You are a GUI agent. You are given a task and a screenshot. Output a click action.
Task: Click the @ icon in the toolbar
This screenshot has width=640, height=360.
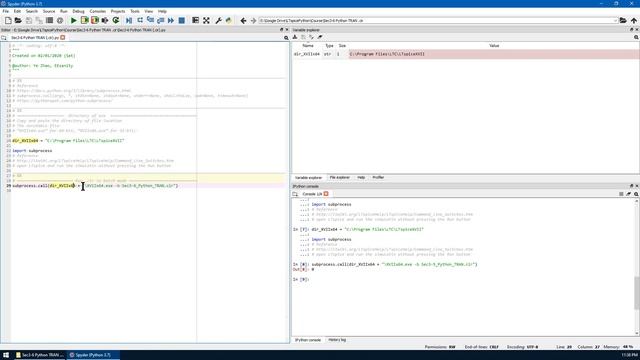tap(60, 20)
